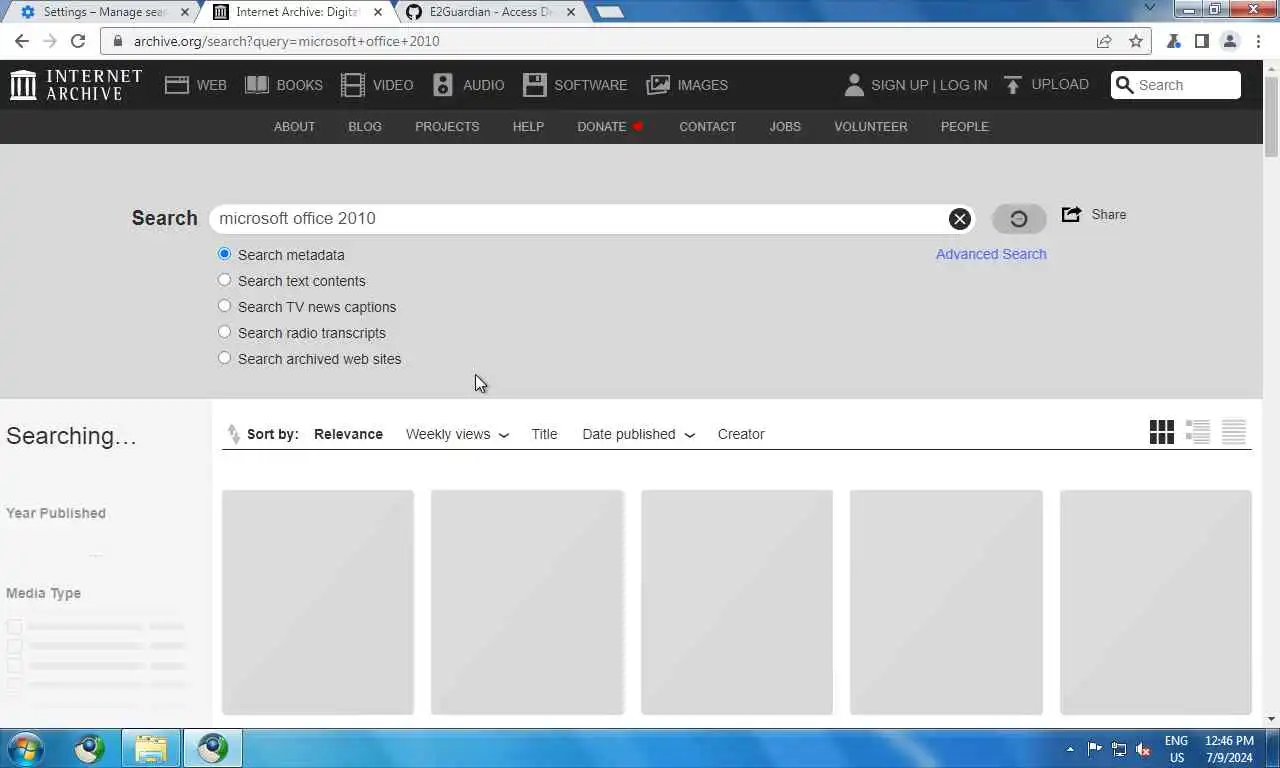The width and height of the screenshot is (1280, 768).
Task: Click SIGN UP | LOG IN link
Action: click(x=929, y=85)
